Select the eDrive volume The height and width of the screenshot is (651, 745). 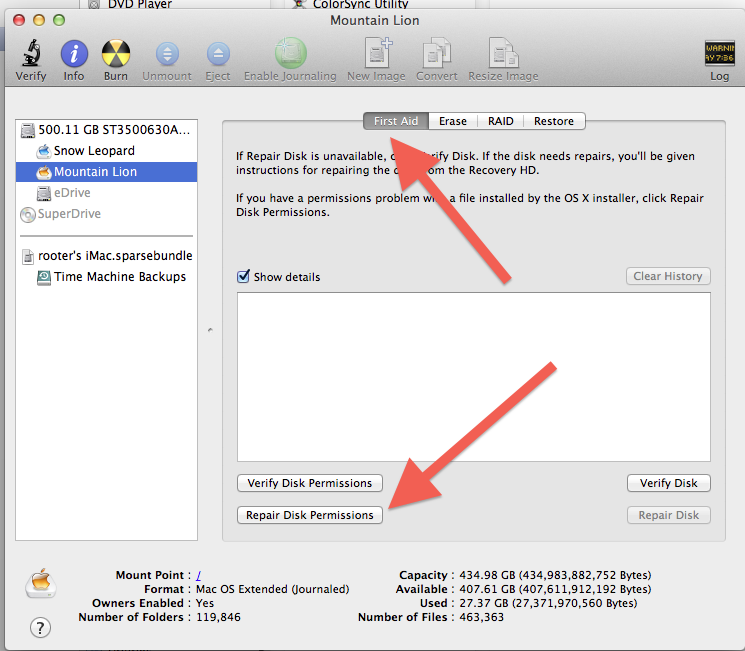[106, 192]
